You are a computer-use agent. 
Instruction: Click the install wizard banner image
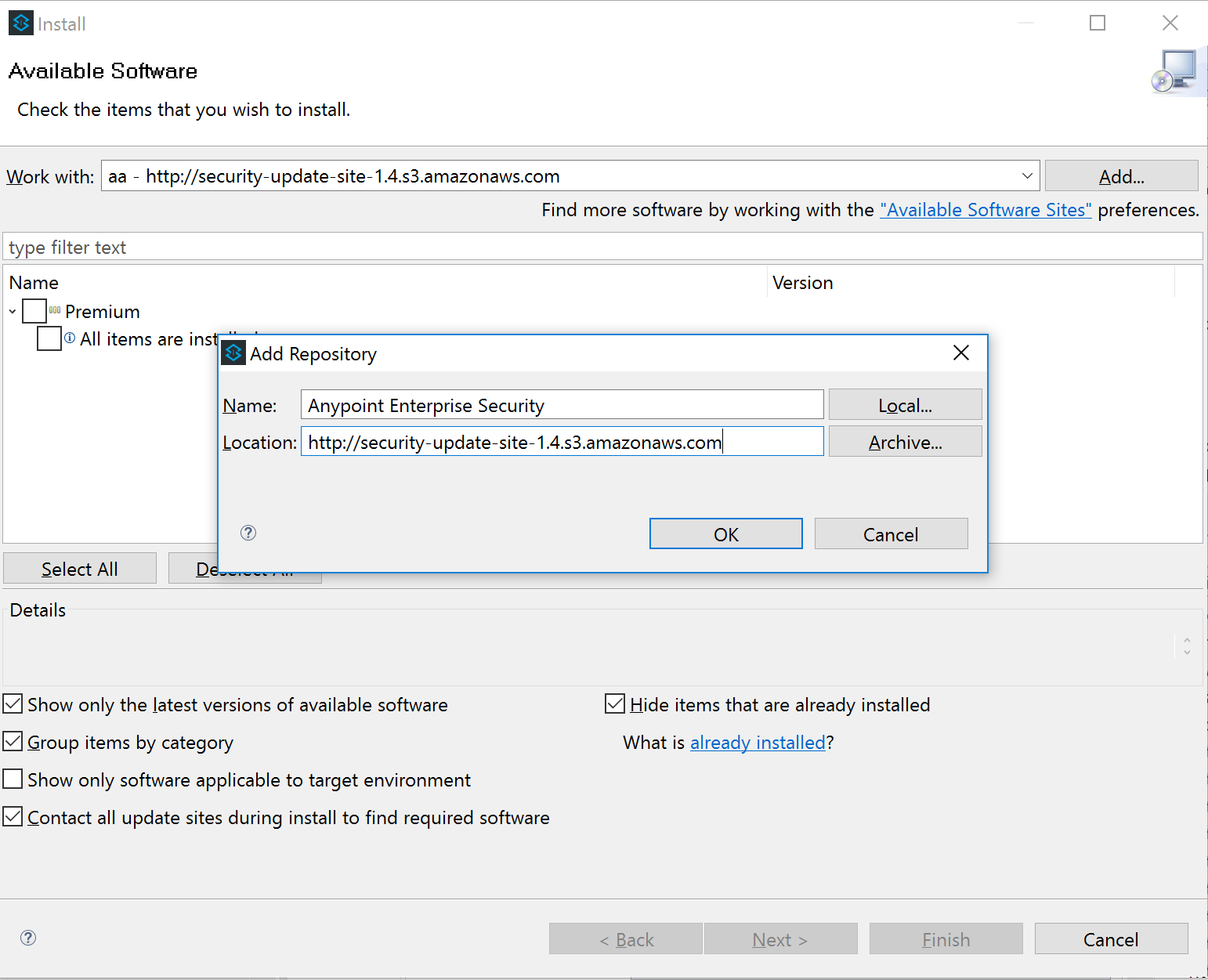pos(1175,71)
